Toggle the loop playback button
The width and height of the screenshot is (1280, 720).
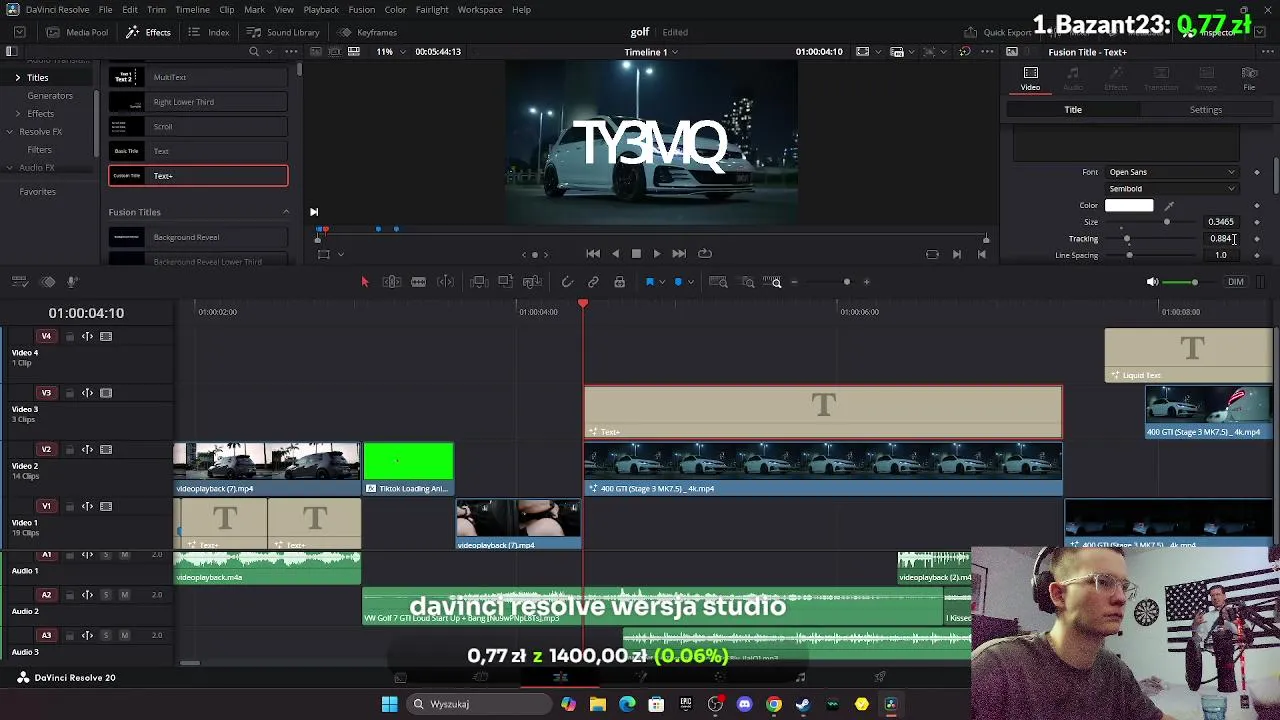click(705, 254)
